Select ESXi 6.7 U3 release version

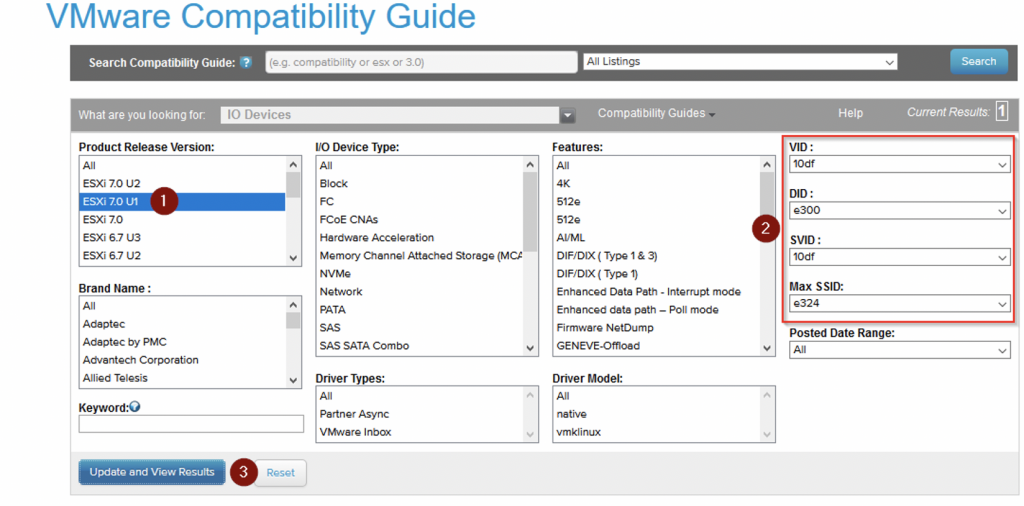pyautogui.click(x=182, y=238)
